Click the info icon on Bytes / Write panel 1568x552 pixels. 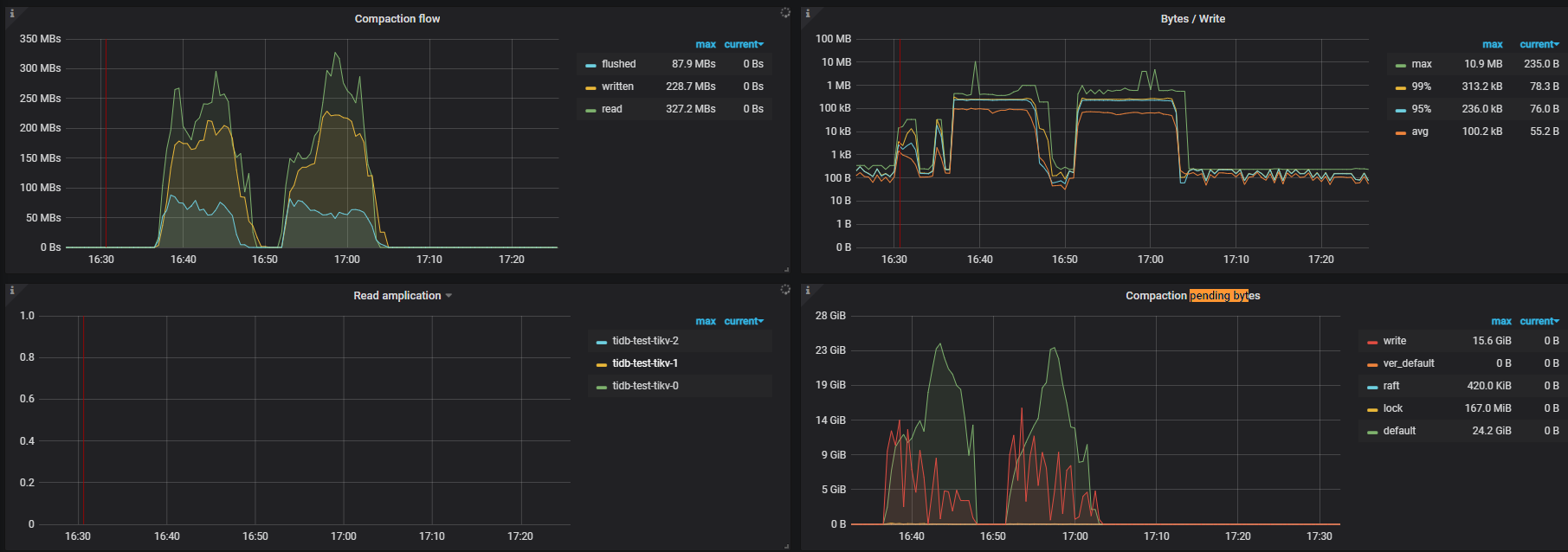(807, 13)
